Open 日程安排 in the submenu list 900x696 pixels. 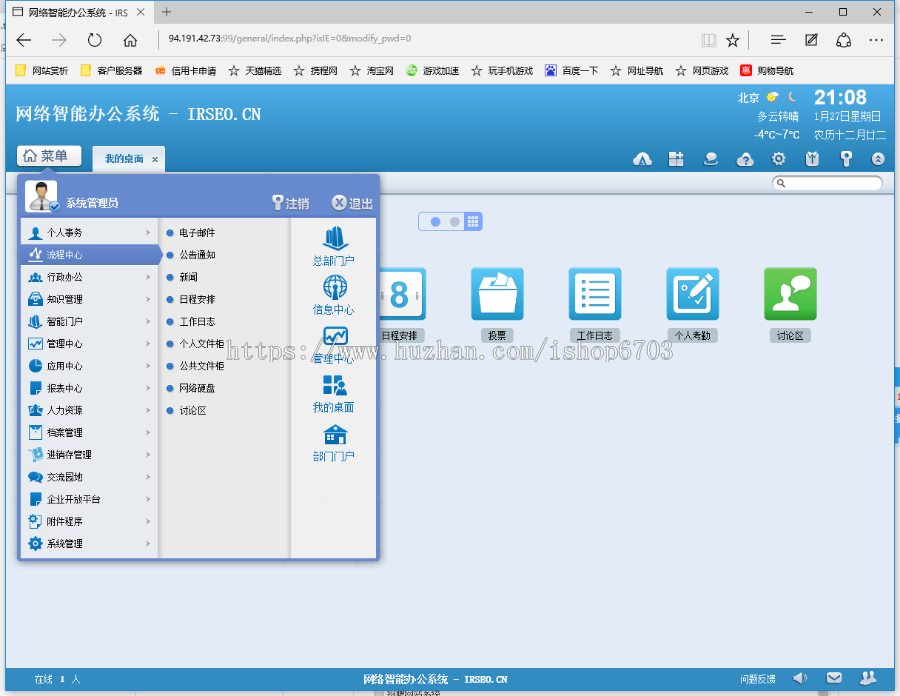(x=197, y=299)
